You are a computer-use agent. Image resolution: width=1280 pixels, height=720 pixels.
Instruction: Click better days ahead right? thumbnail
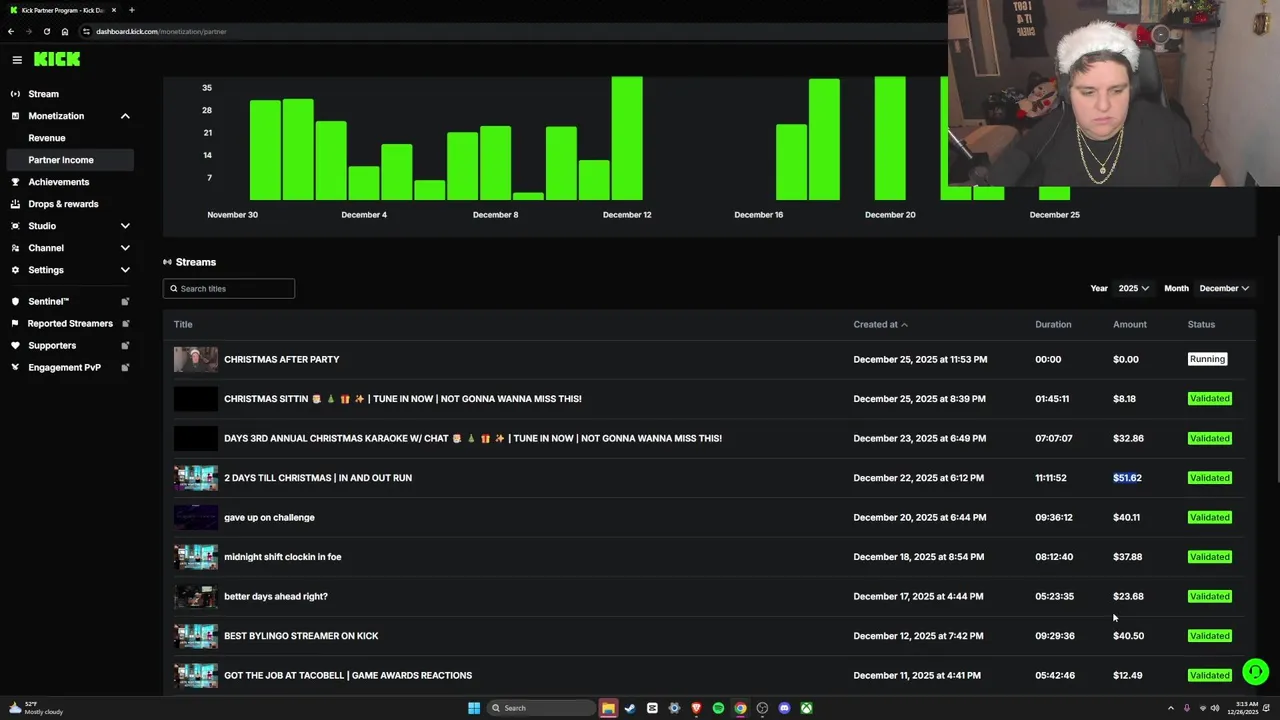196,596
